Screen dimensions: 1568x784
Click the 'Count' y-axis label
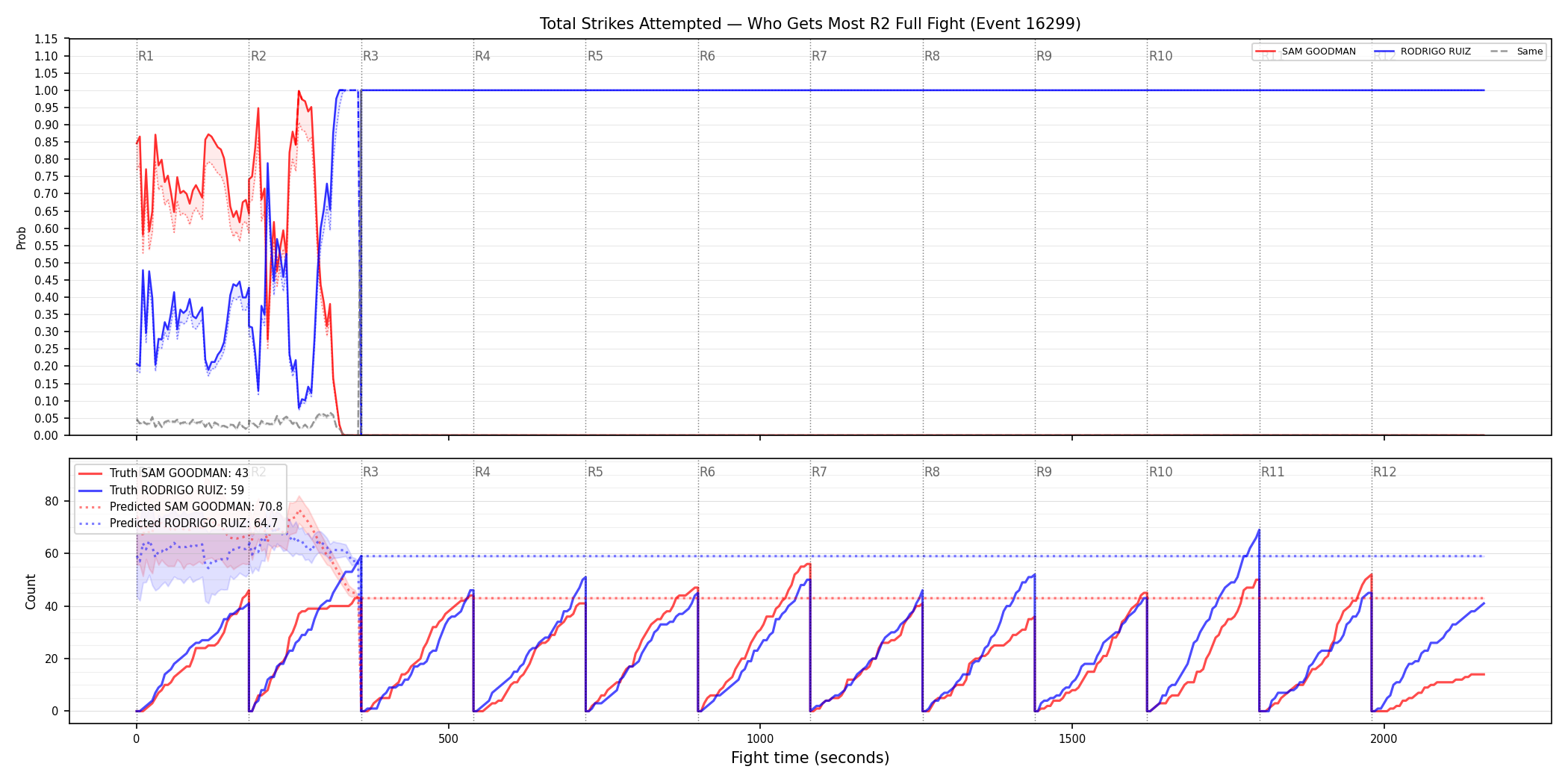point(31,591)
